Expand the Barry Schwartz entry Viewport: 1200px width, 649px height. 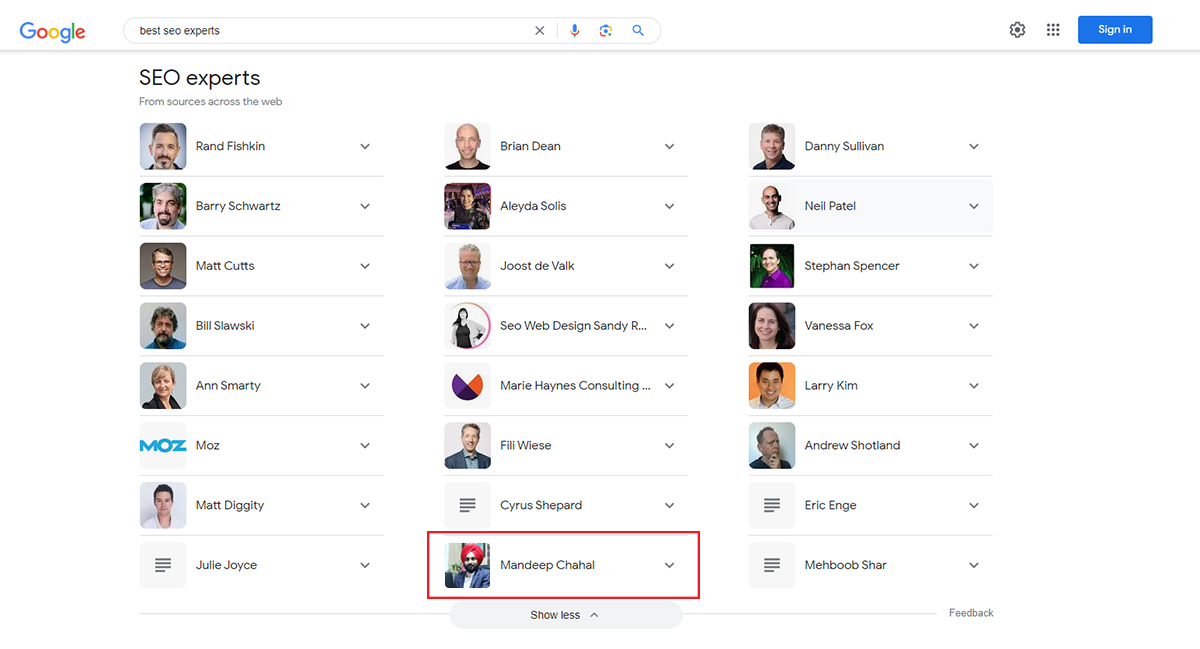click(x=365, y=206)
